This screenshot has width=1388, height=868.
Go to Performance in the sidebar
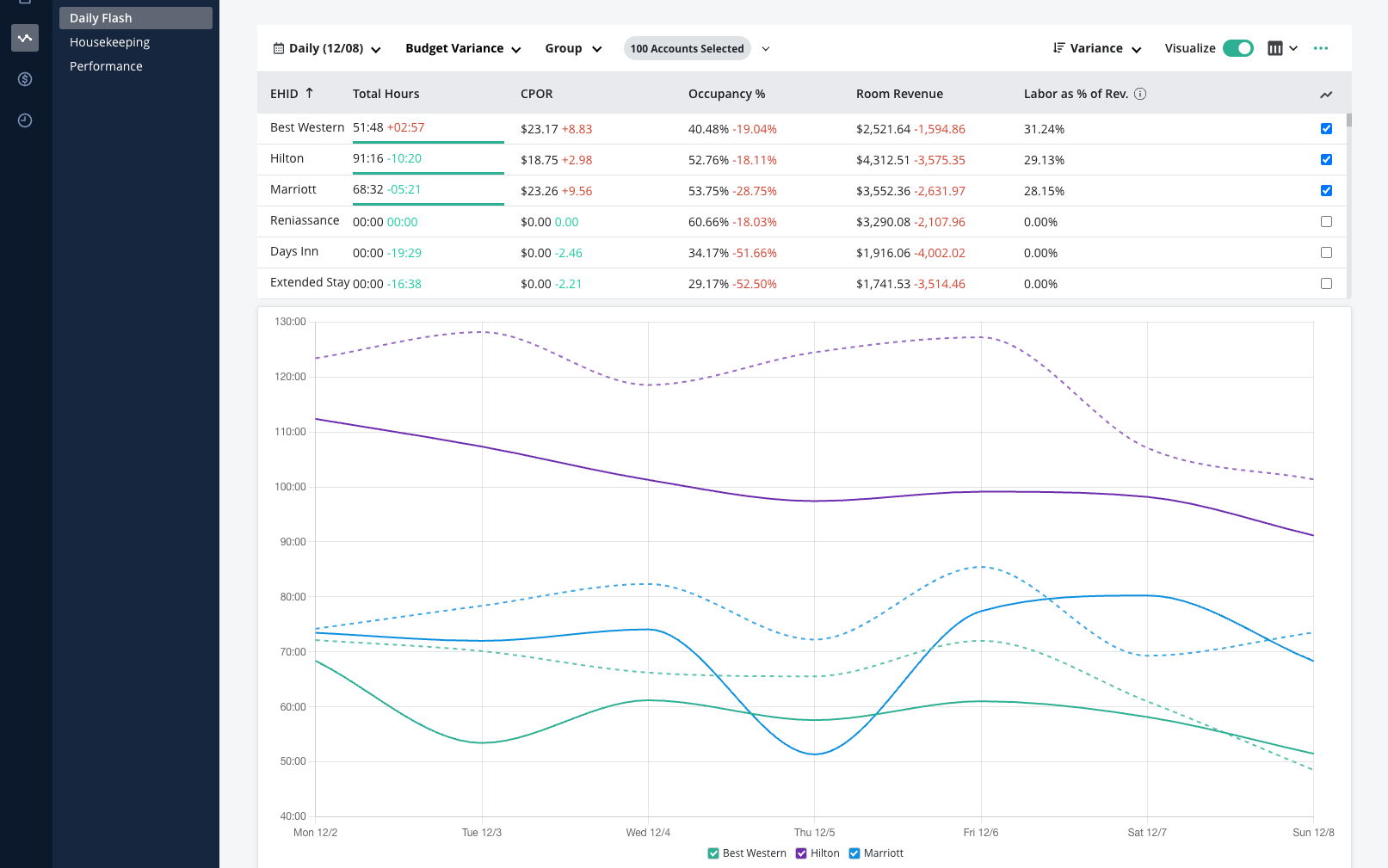tap(106, 66)
